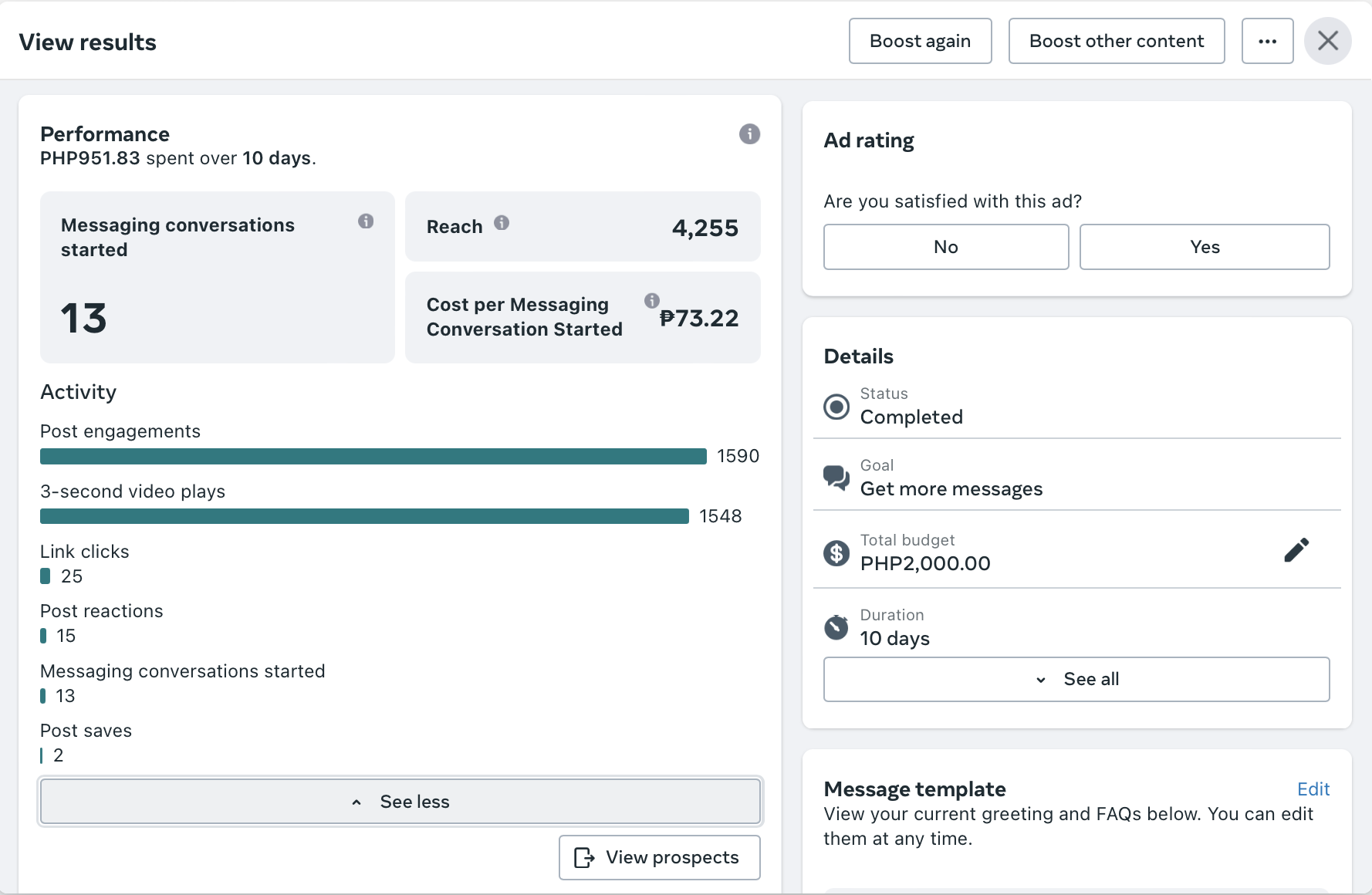Click the Completed status radio icon
Viewport: 1372px width, 895px height.
[x=836, y=407]
